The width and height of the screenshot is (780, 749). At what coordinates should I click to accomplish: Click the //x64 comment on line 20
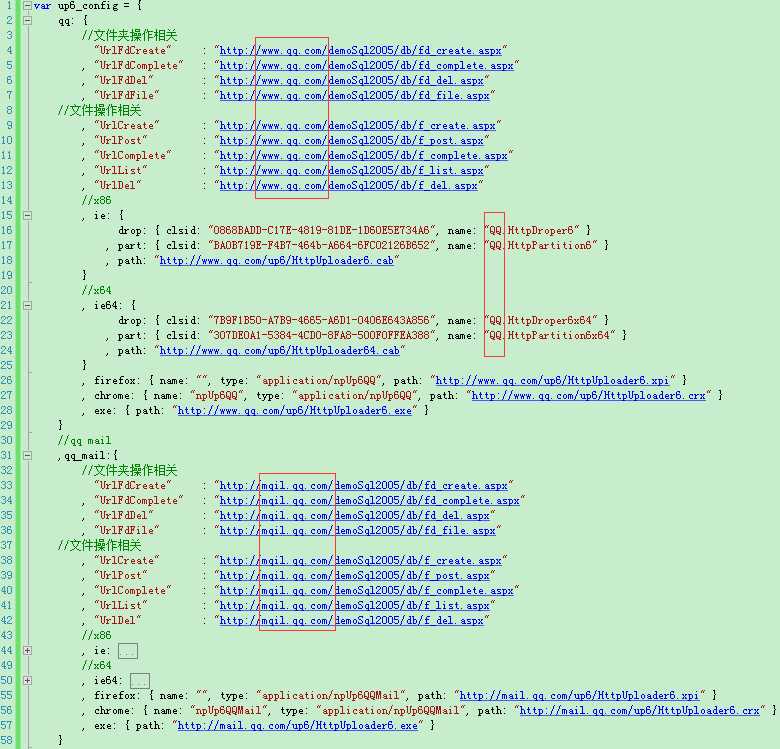tap(97, 290)
